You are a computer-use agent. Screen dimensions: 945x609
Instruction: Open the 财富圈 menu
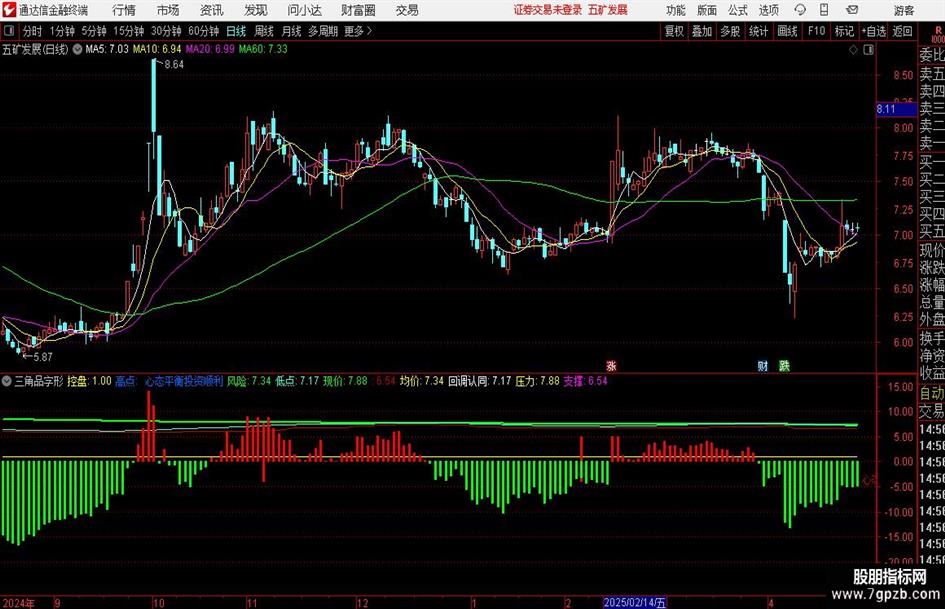[x=358, y=10]
